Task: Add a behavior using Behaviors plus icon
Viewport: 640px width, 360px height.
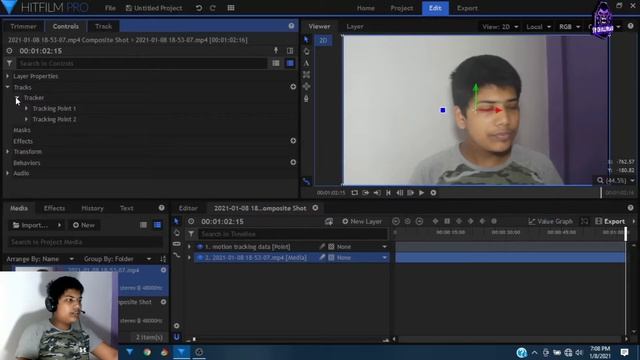Action: [x=293, y=162]
